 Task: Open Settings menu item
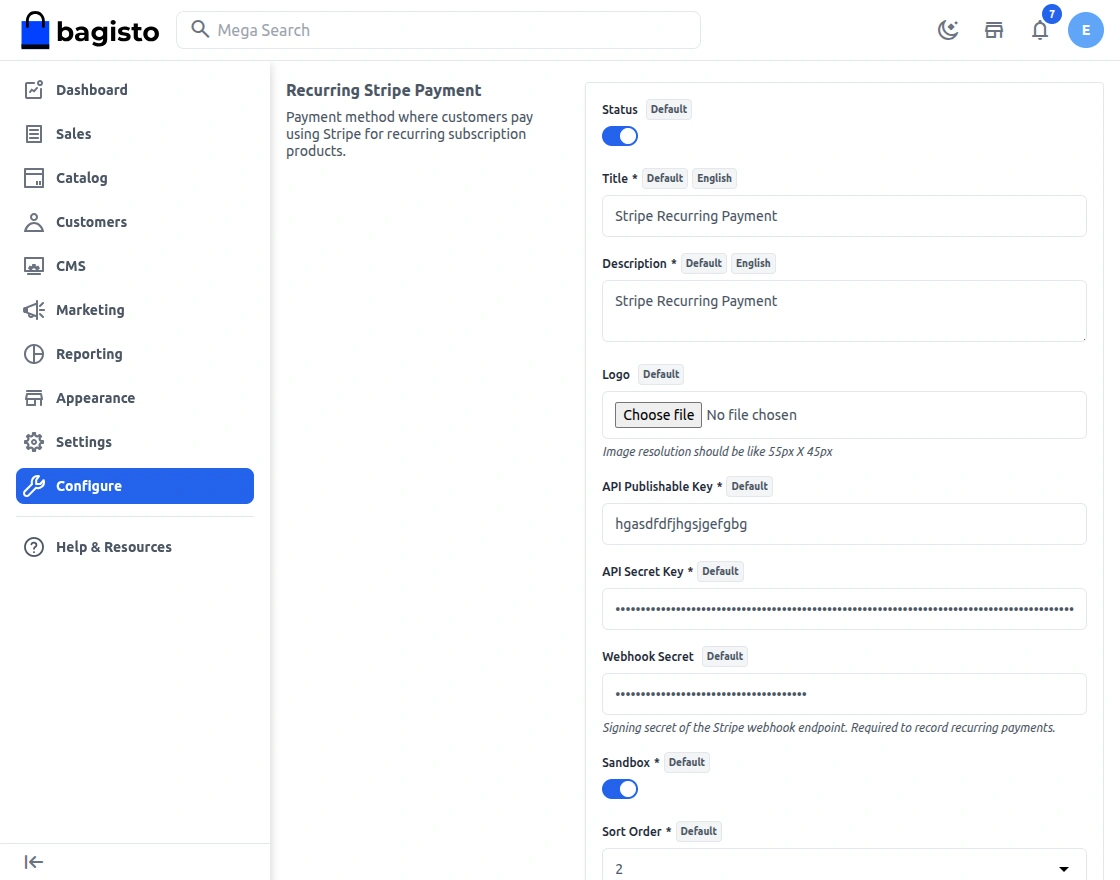click(135, 442)
